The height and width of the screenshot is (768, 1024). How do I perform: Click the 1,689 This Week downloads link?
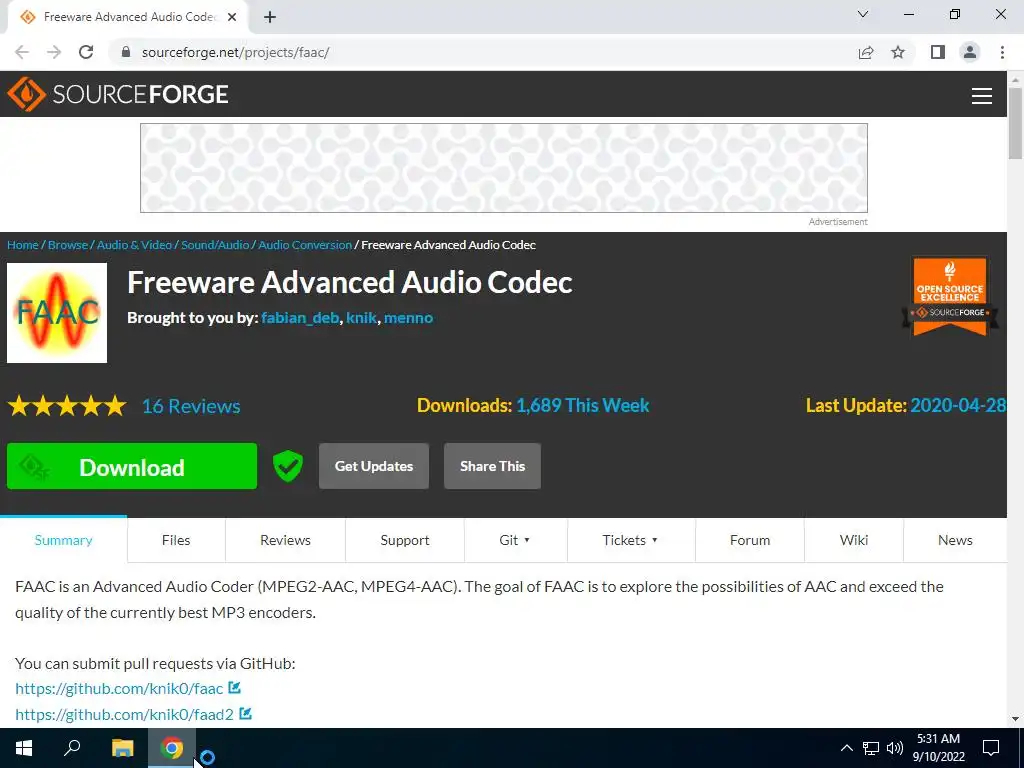(583, 406)
